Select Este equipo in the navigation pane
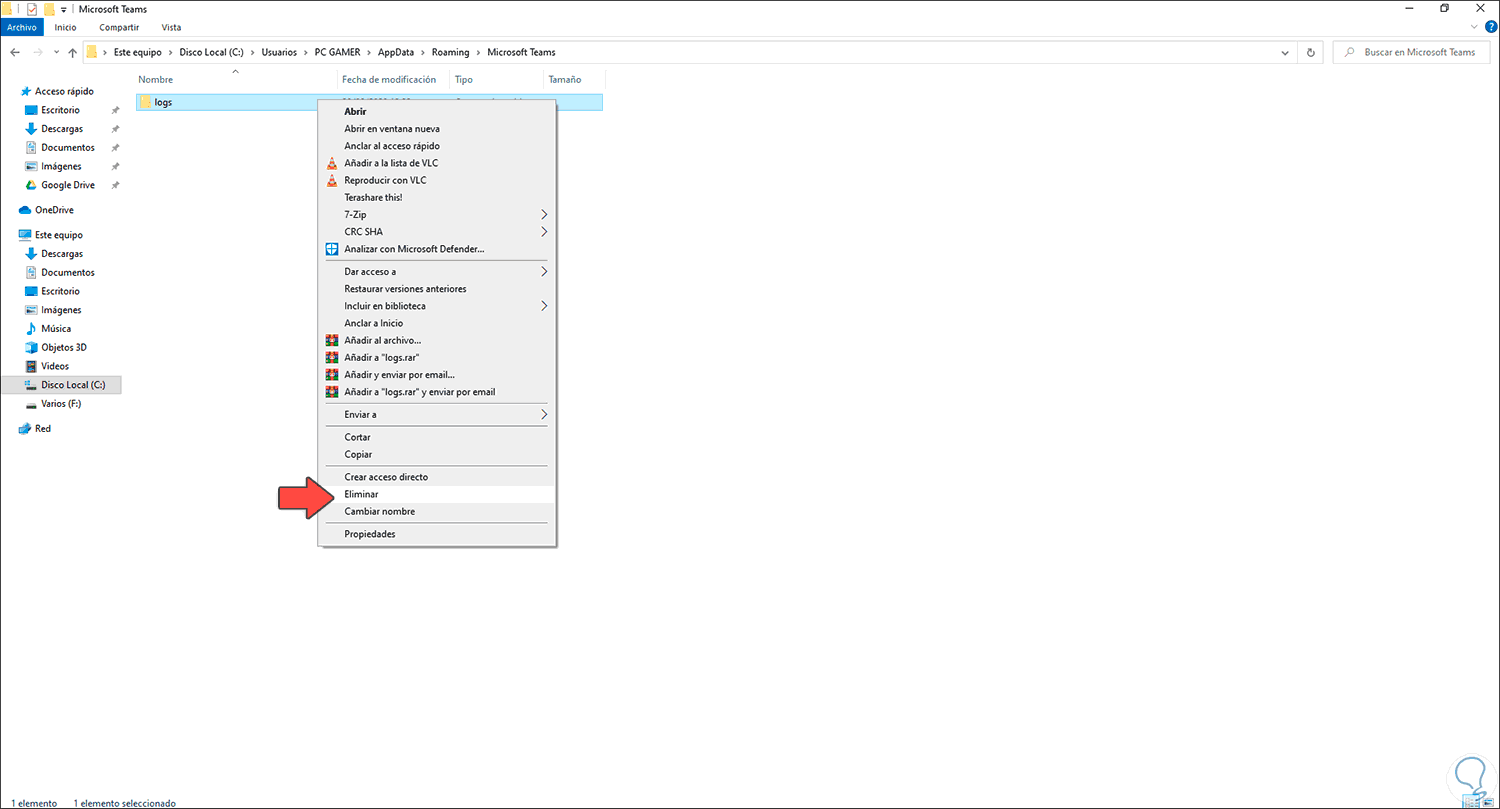This screenshot has width=1500, height=809. coord(58,235)
